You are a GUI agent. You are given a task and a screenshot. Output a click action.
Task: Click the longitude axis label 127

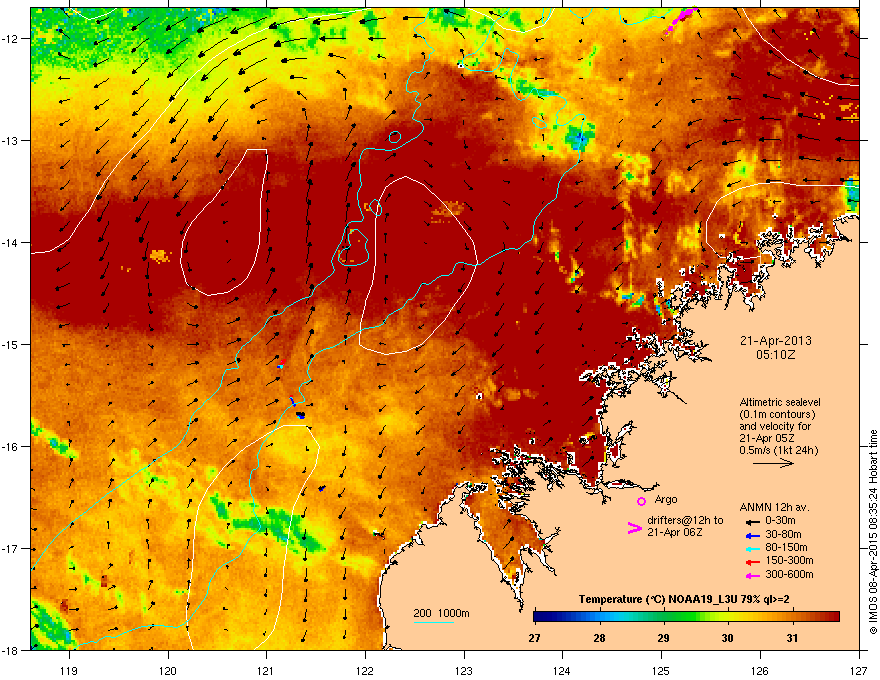pos(859,670)
